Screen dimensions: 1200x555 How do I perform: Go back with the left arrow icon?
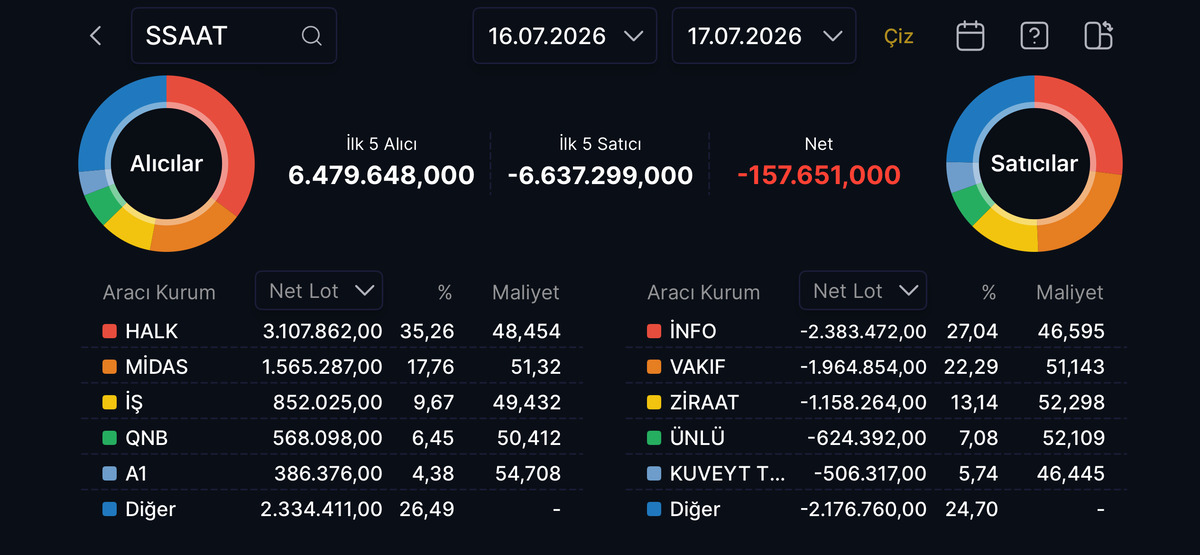[x=96, y=36]
